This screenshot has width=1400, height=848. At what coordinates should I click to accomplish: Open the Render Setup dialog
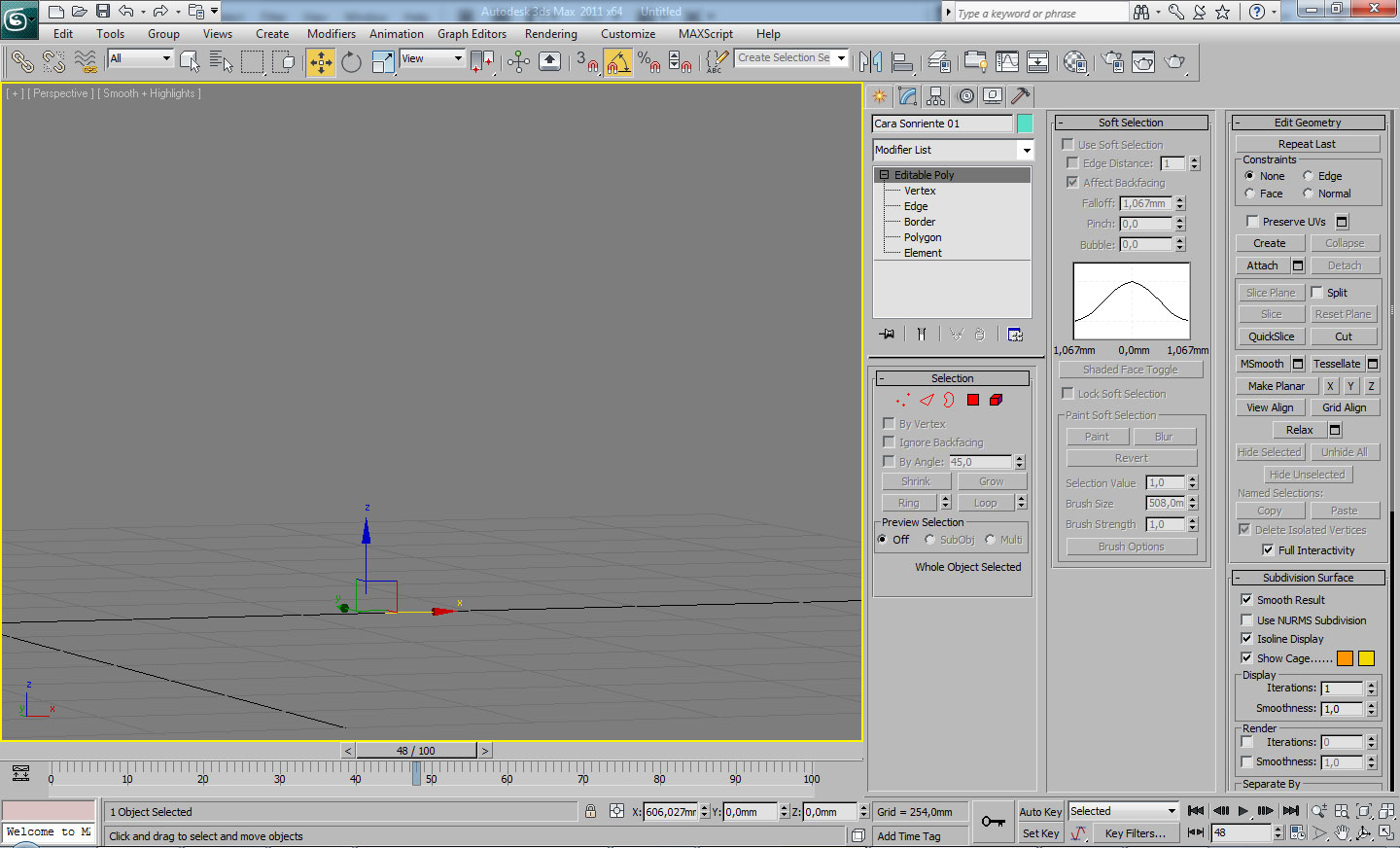(x=1112, y=62)
